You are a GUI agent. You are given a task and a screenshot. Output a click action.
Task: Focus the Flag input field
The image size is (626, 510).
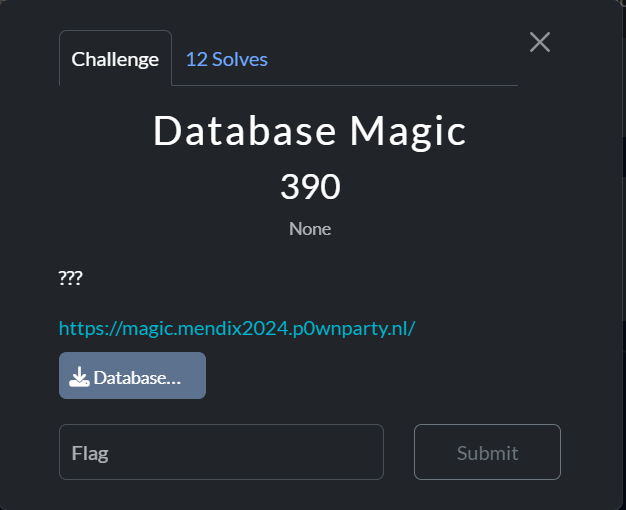[221, 452]
